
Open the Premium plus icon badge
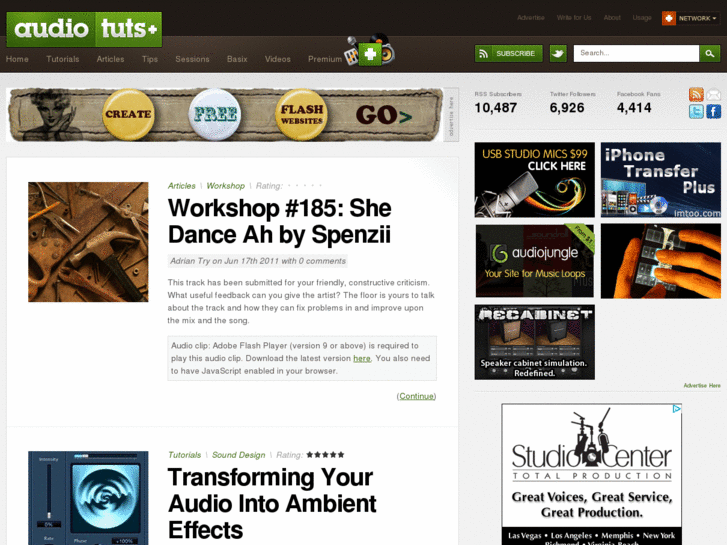click(x=370, y=51)
